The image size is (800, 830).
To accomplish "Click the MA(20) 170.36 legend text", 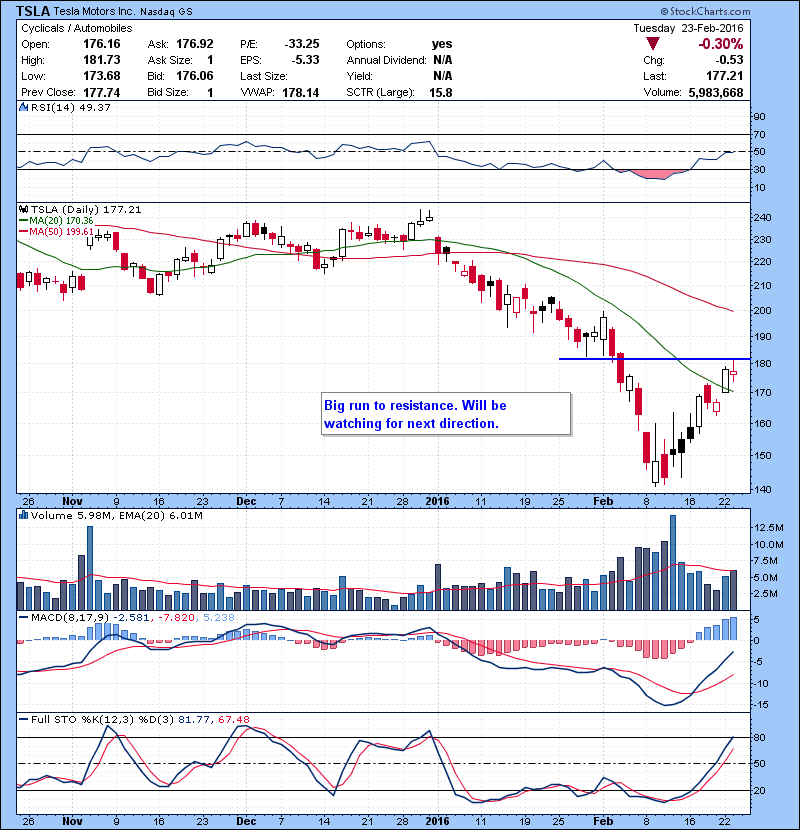I will click(x=61, y=221).
